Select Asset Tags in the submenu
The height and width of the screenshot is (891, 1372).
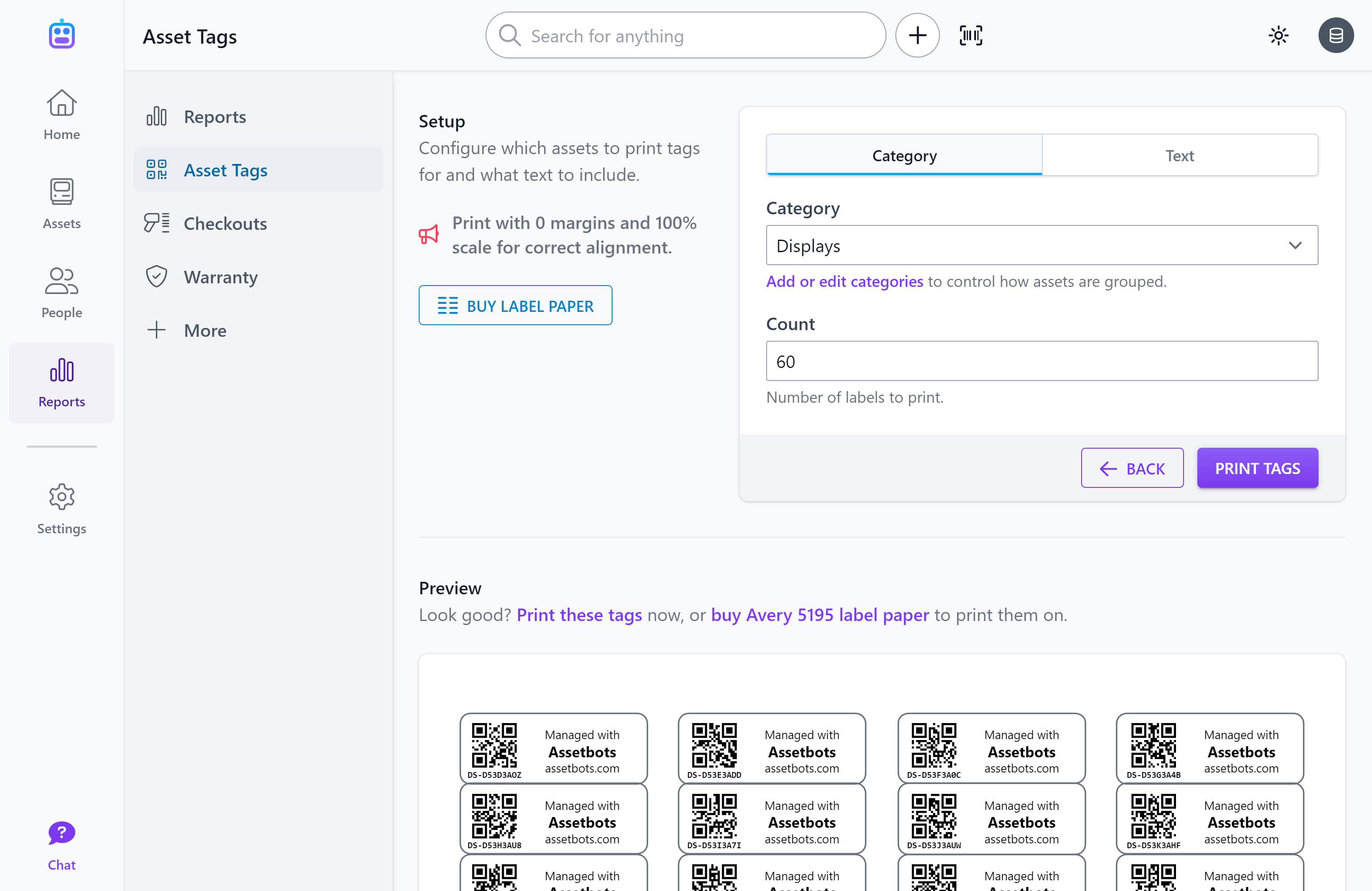pos(258,170)
